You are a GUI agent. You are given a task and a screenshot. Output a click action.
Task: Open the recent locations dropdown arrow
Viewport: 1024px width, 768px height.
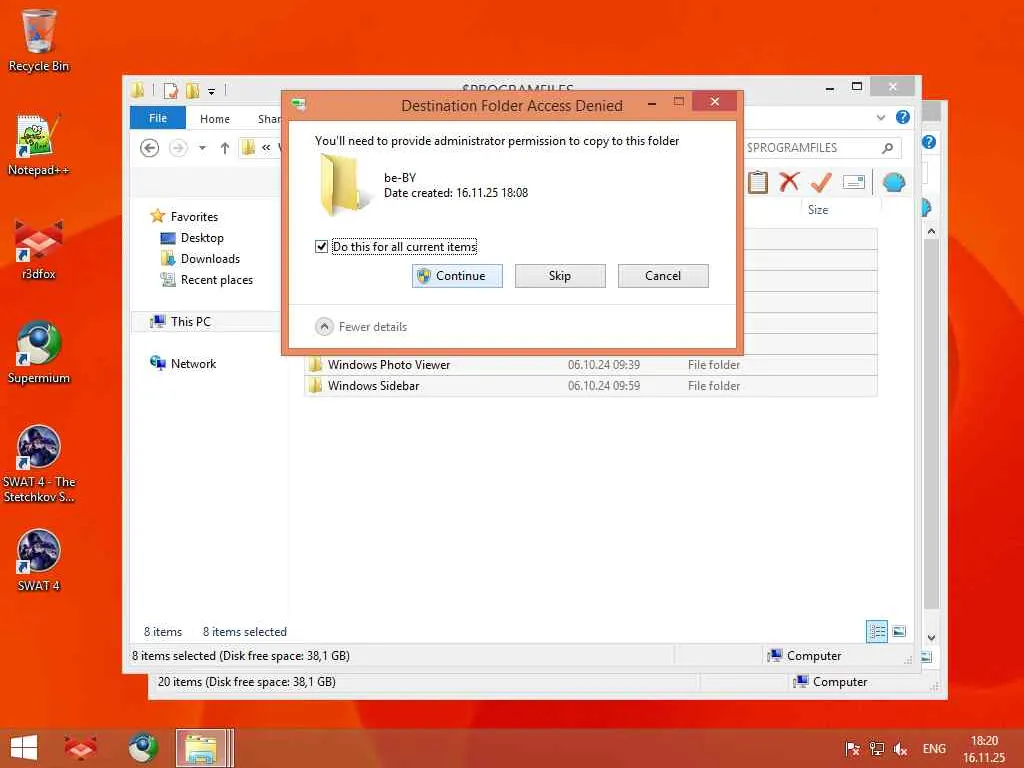click(x=202, y=148)
